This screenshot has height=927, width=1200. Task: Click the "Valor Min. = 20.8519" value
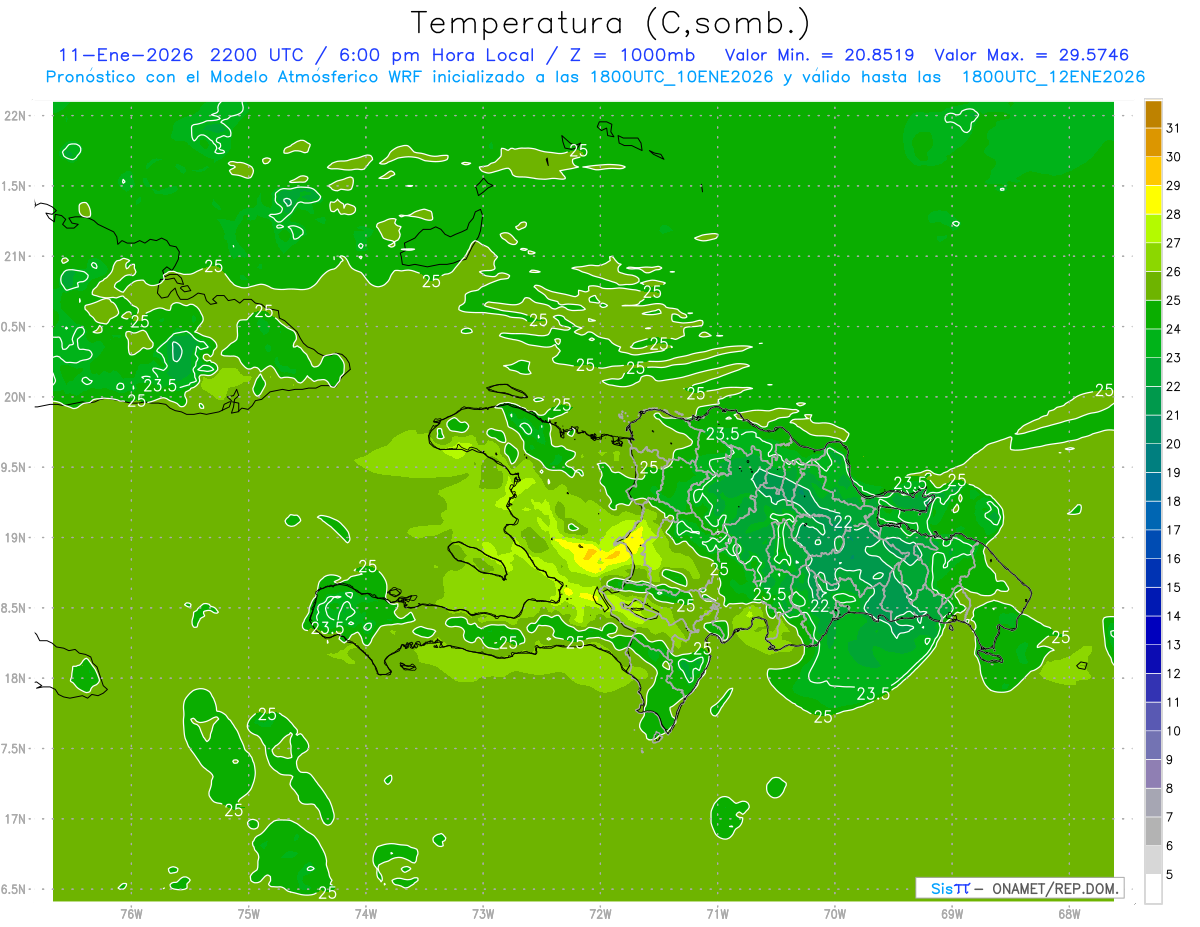pyautogui.click(x=819, y=55)
